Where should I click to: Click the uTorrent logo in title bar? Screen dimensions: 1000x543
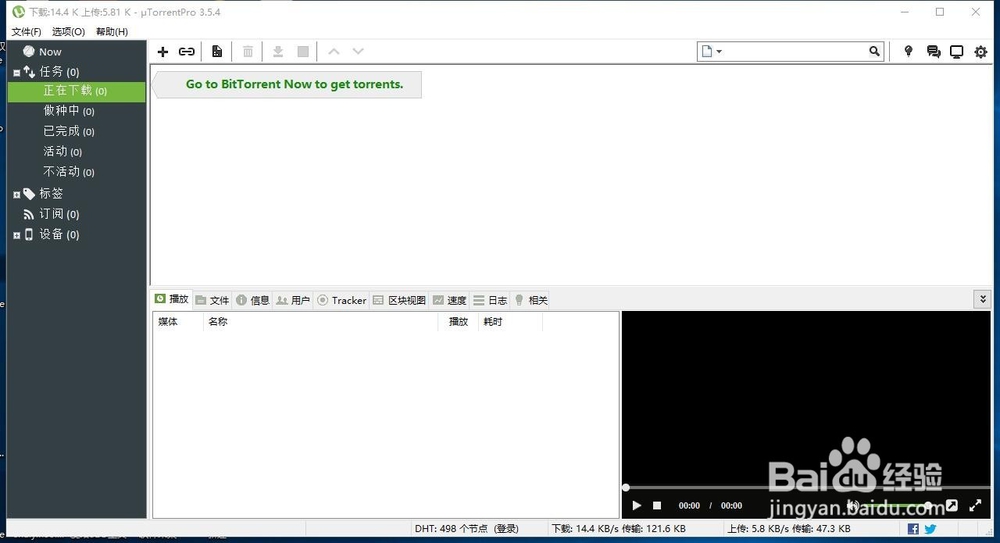coord(18,11)
